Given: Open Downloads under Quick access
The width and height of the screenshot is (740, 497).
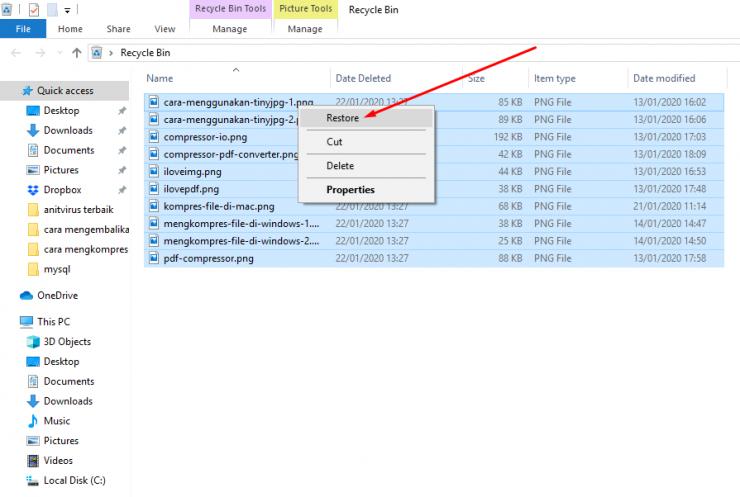Looking at the screenshot, I should [68, 130].
